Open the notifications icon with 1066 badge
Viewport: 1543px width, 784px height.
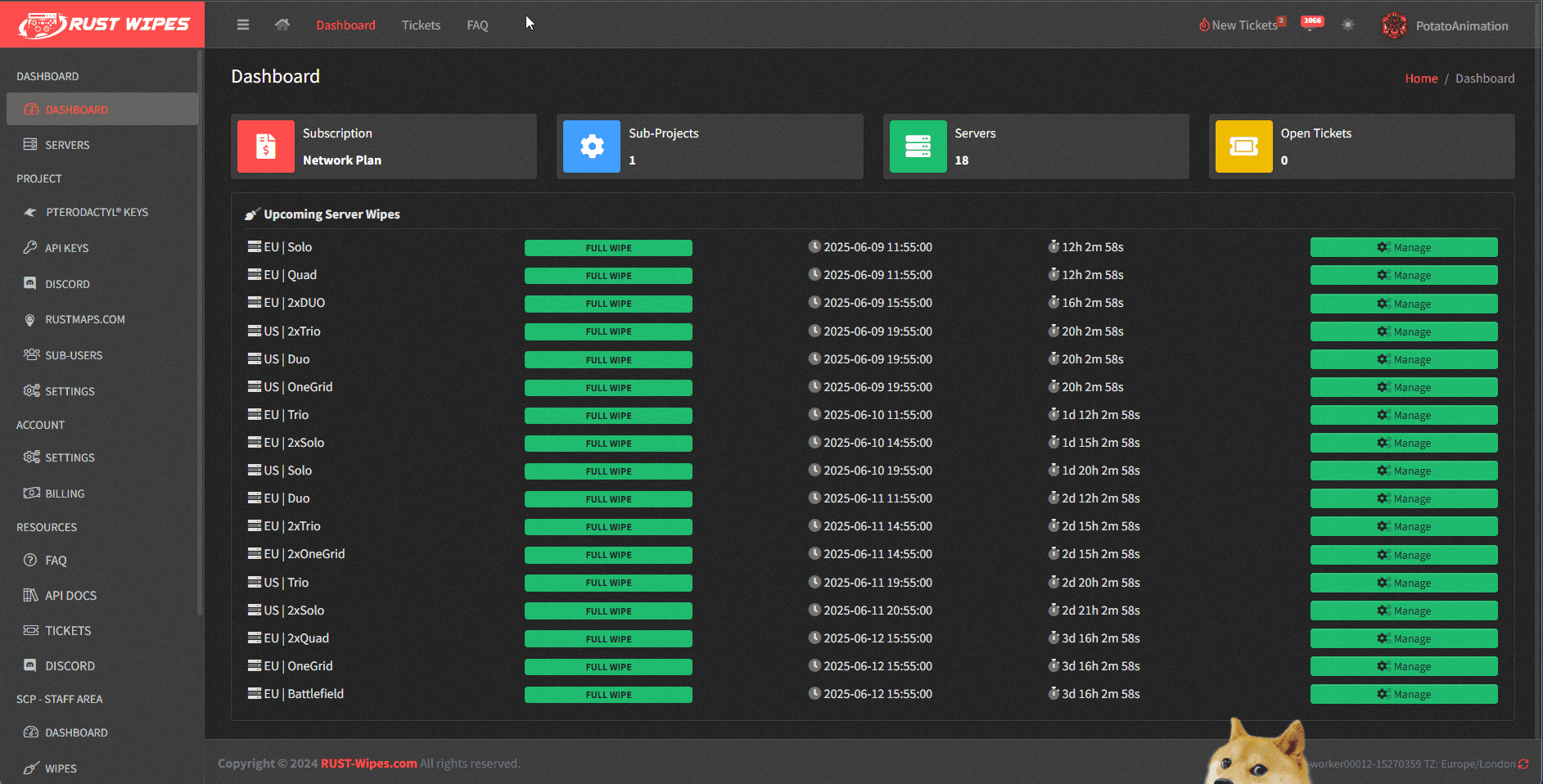coord(1312,25)
